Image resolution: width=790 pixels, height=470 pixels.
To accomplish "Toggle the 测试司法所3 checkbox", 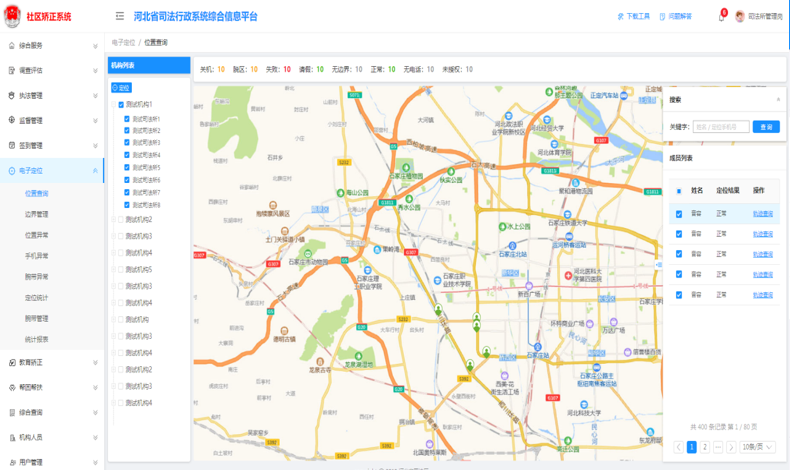I will click(127, 143).
